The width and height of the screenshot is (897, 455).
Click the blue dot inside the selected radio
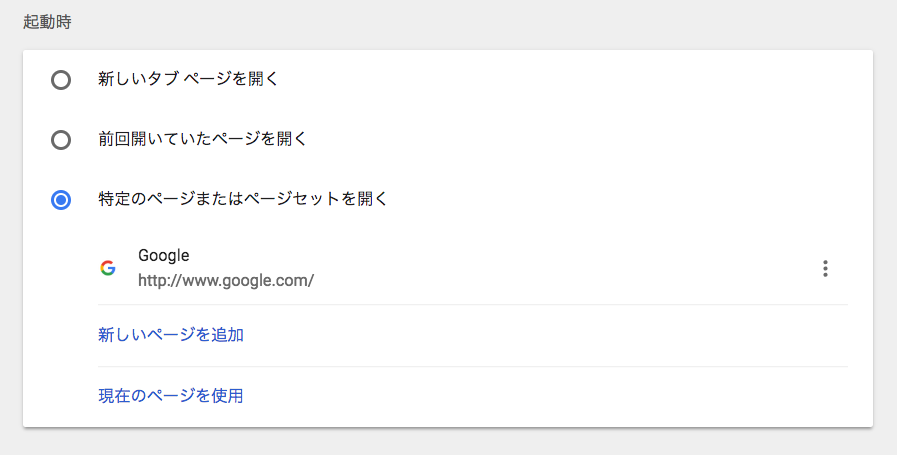61,200
